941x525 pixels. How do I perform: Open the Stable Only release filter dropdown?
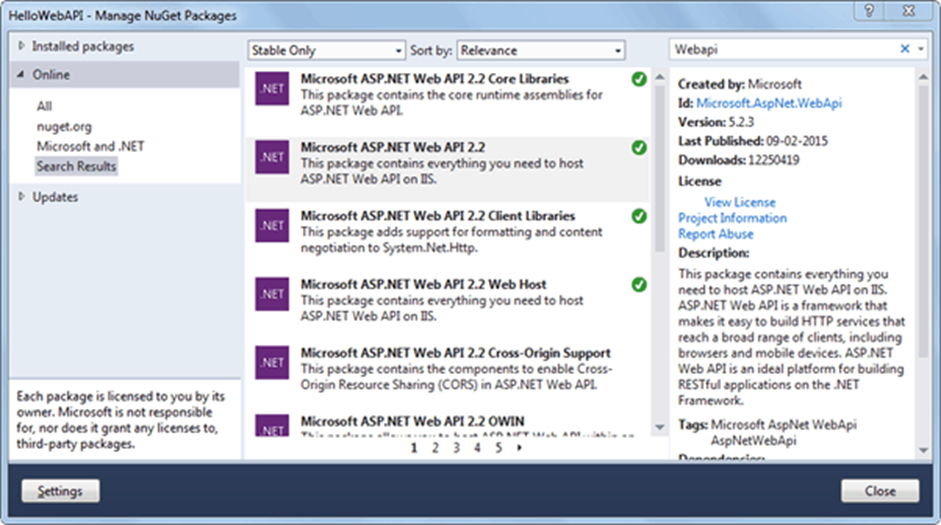pyautogui.click(x=326, y=50)
